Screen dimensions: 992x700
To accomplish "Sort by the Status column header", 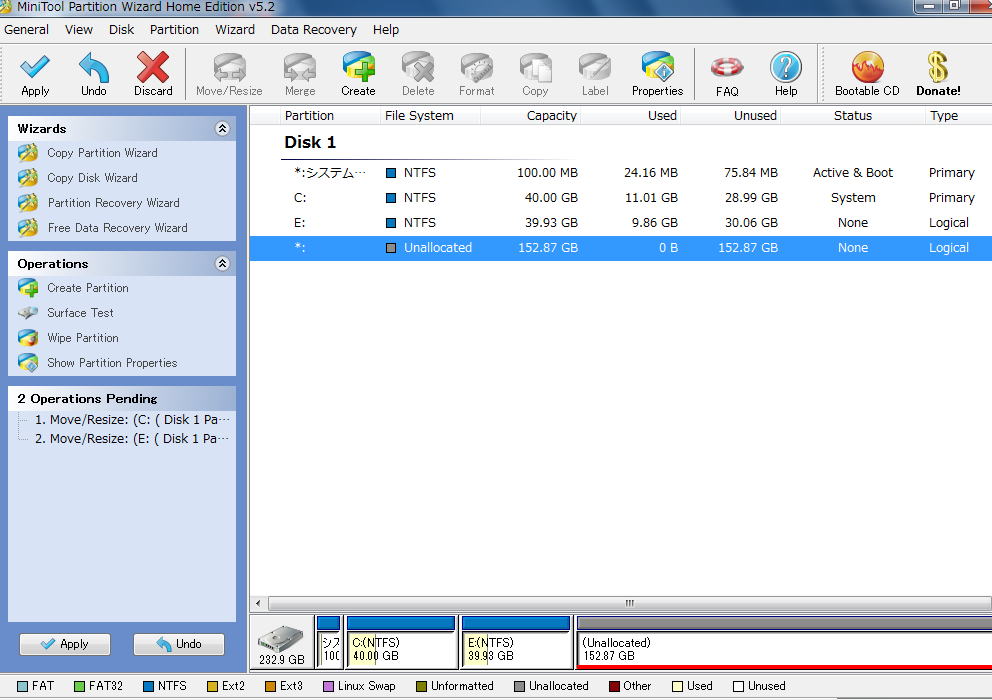I will click(853, 116).
